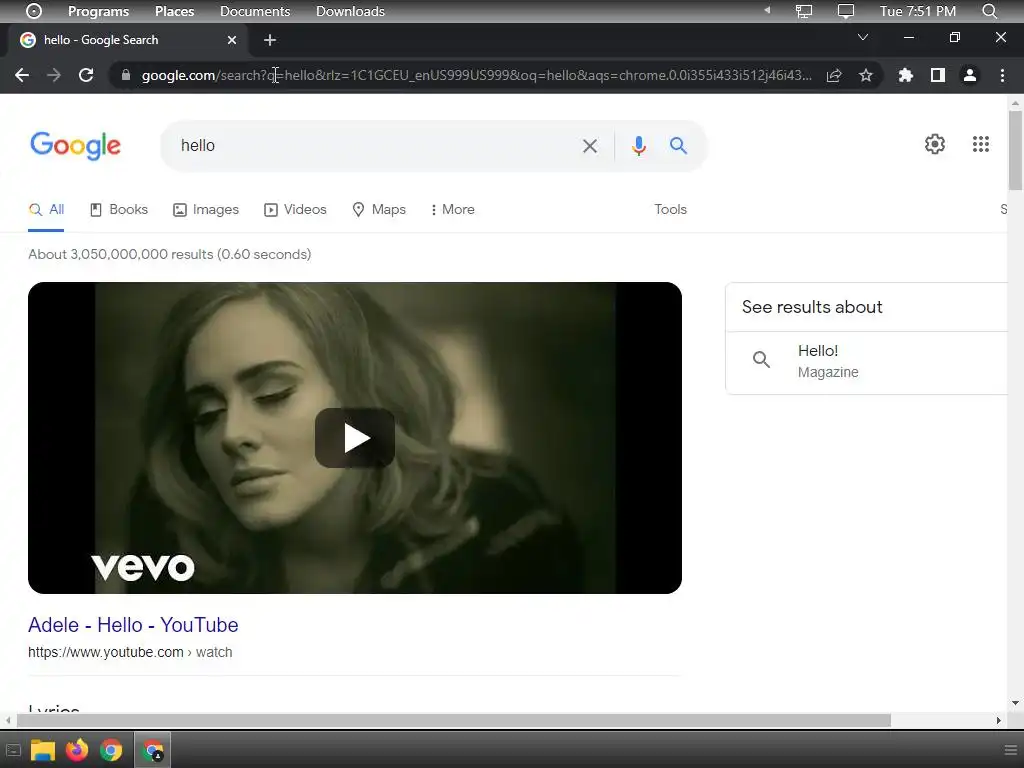The width and height of the screenshot is (1024, 768).
Task: Open the Downloads menu
Action: click(x=350, y=11)
